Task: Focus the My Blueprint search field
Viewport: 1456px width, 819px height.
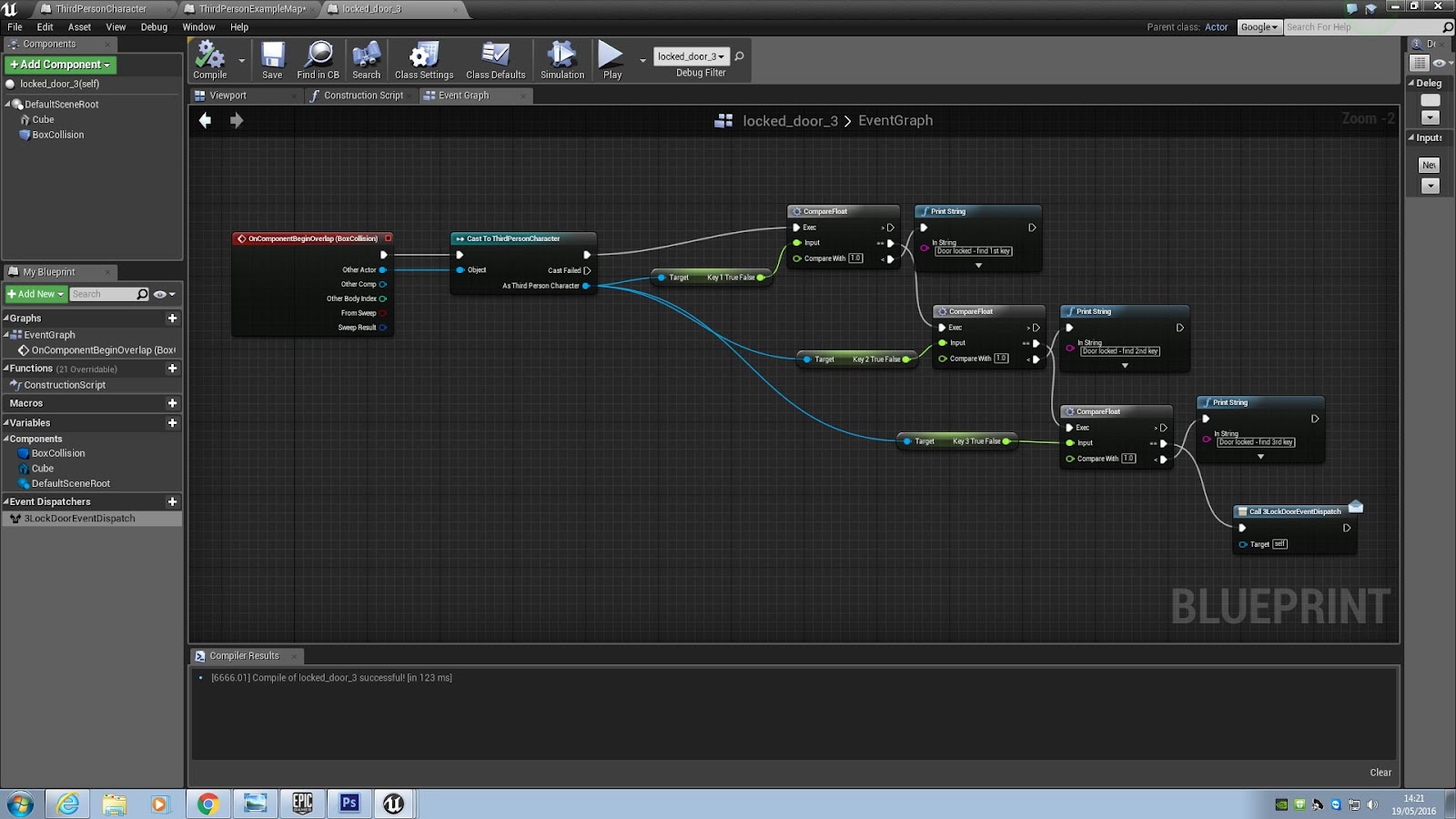Action: (x=108, y=294)
